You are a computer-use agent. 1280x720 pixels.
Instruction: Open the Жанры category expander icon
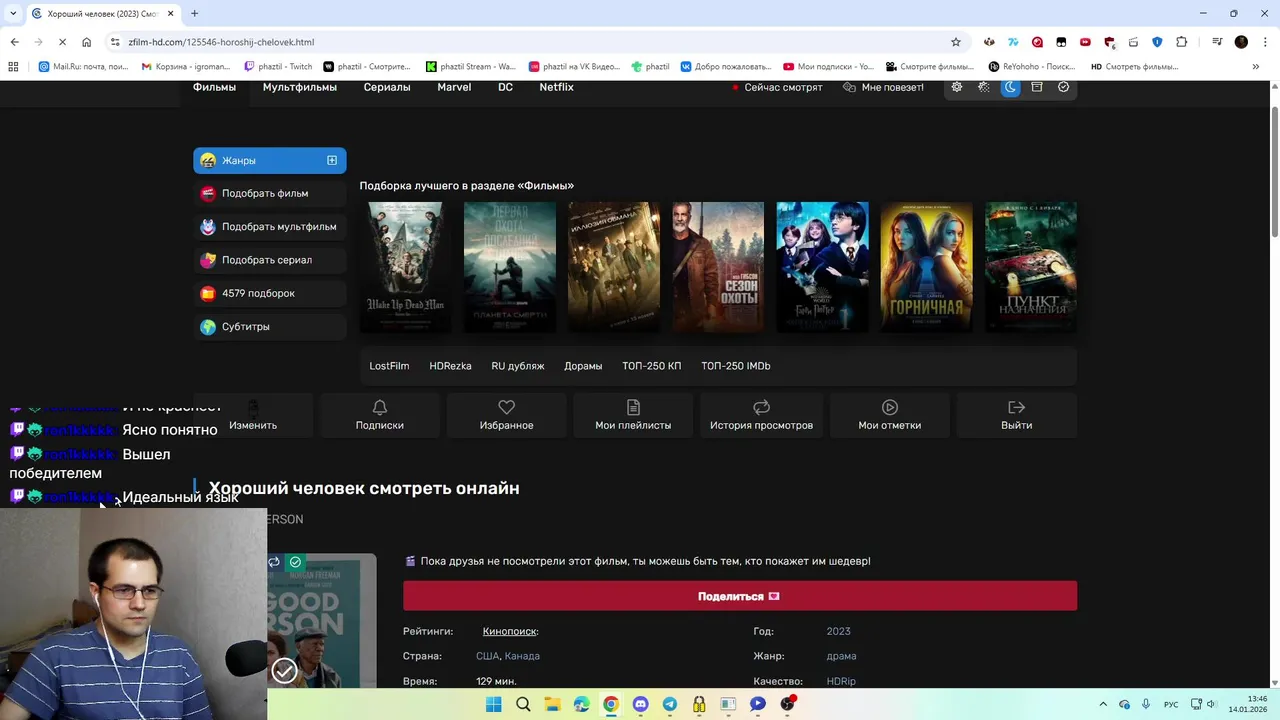coord(332,160)
